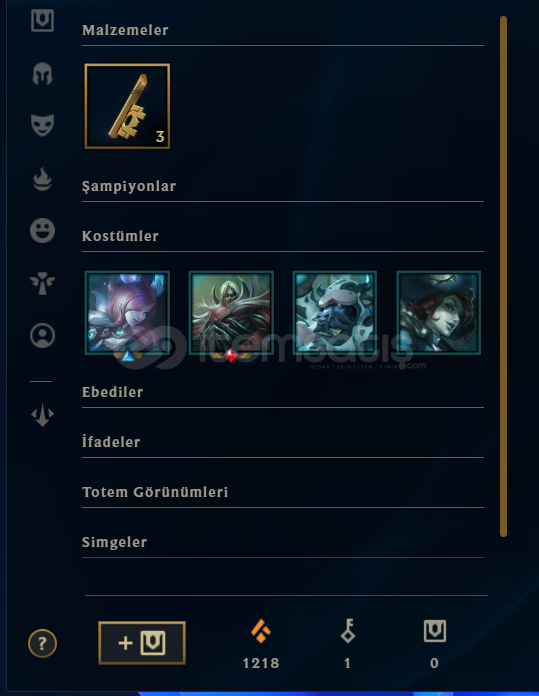539x696 pixels.
Task: Select the cow-costume skin shard
Action: click(x=335, y=313)
